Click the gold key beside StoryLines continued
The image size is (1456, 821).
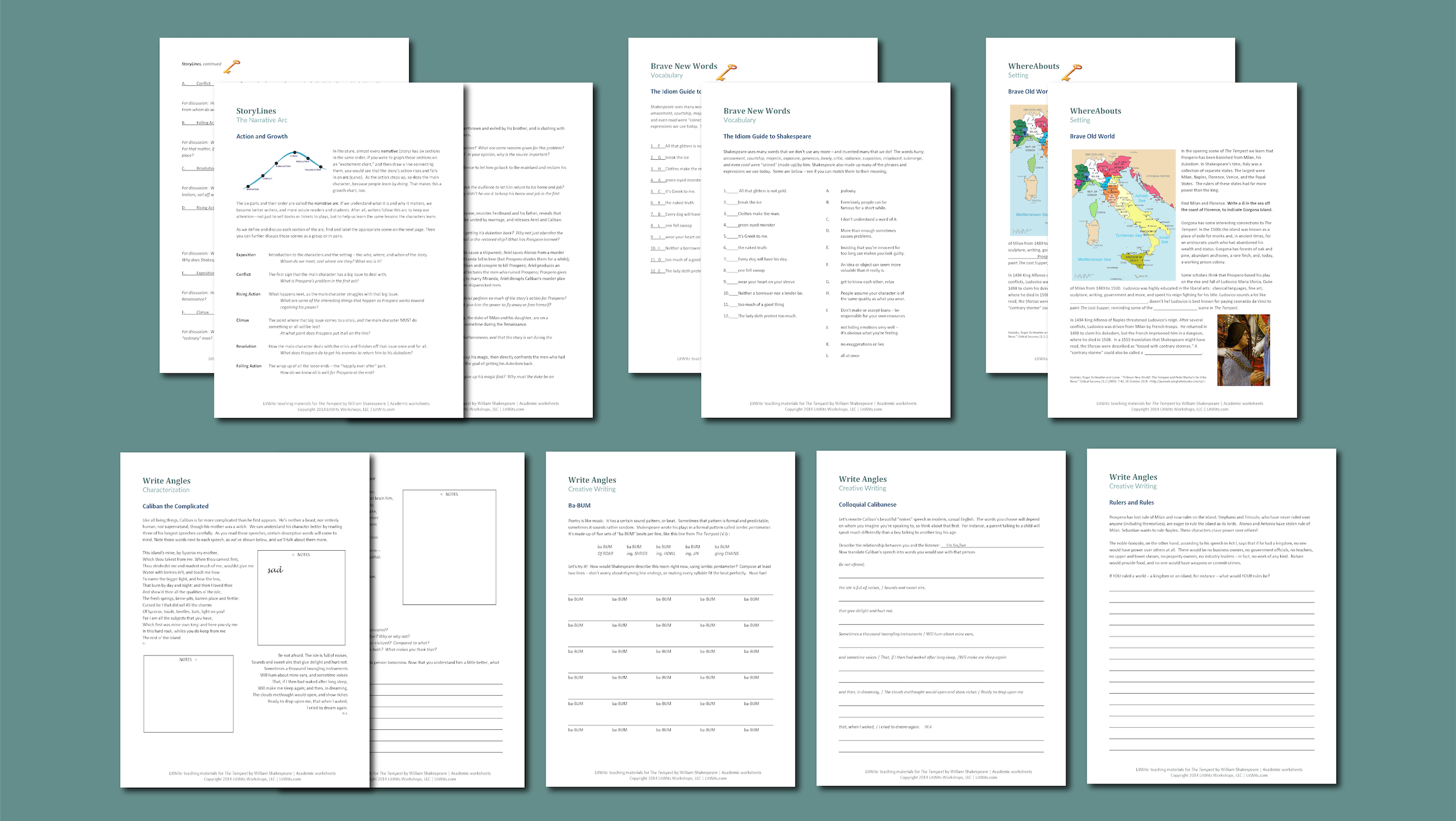[232, 67]
